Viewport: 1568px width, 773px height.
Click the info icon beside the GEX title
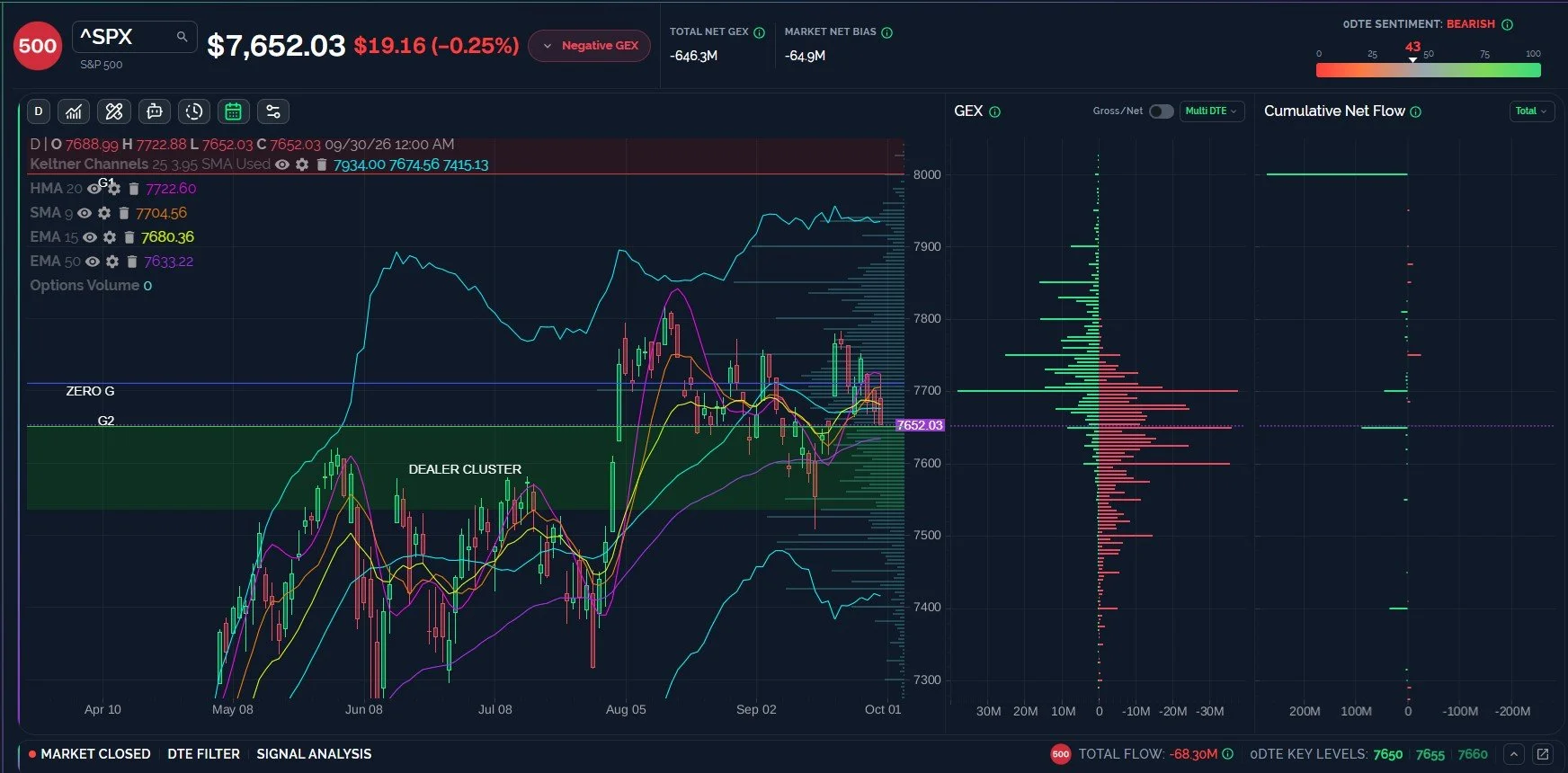[994, 111]
